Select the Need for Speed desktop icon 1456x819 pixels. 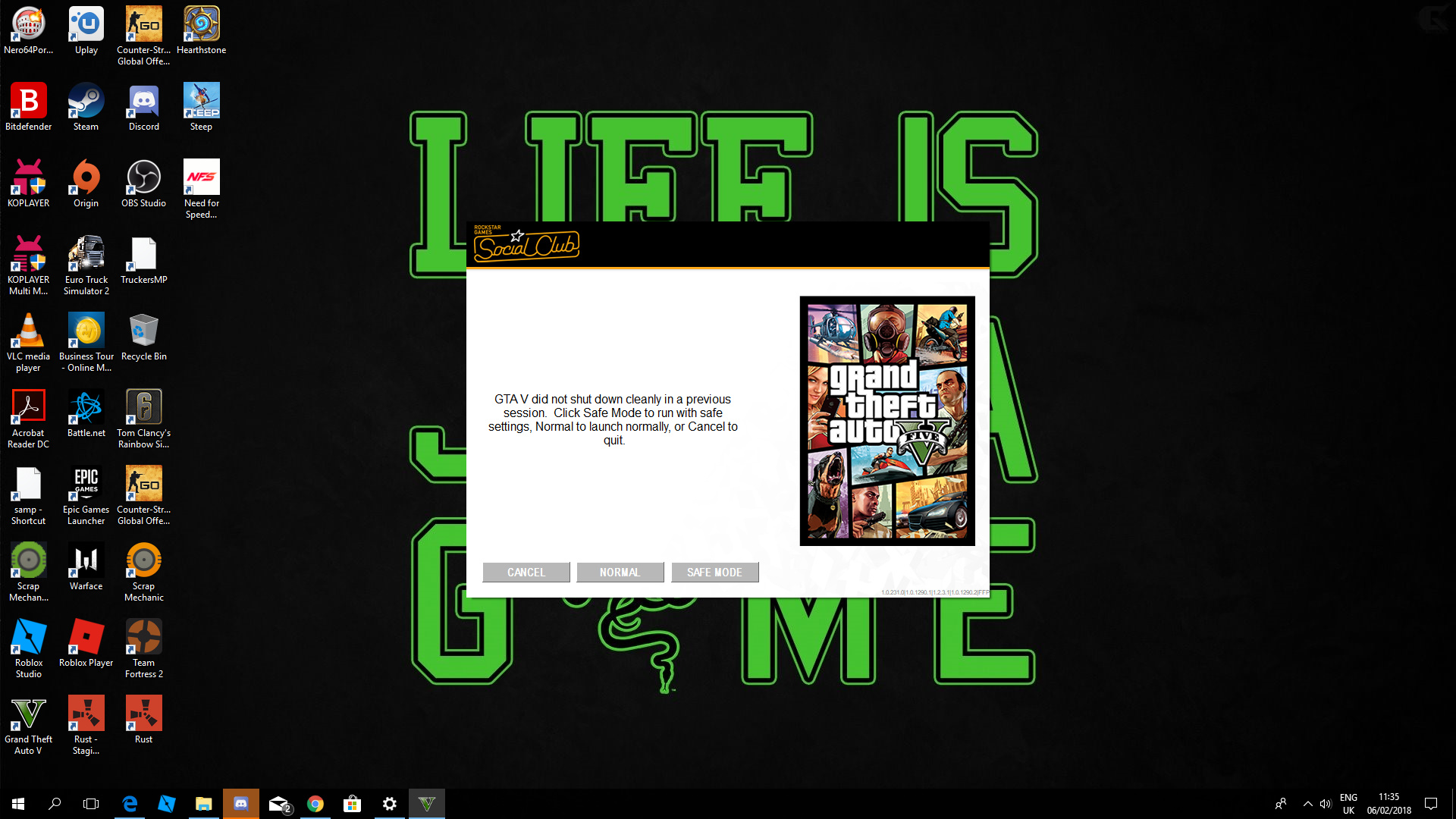(x=202, y=190)
